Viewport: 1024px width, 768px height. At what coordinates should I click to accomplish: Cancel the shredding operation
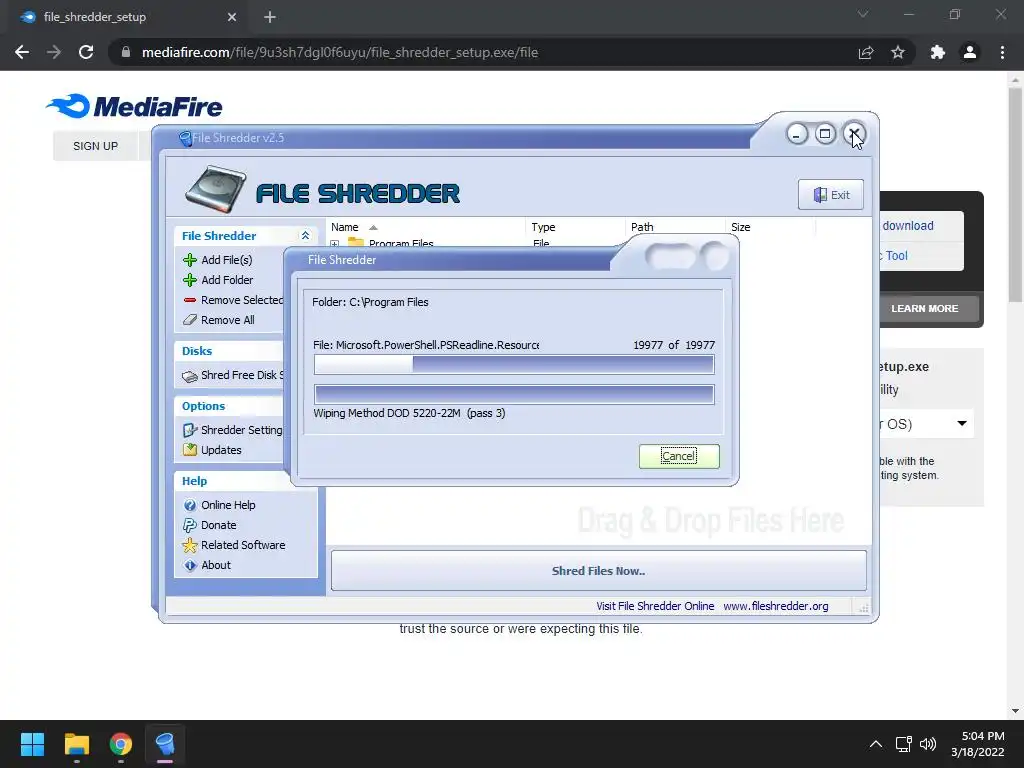click(x=679, y=456)
